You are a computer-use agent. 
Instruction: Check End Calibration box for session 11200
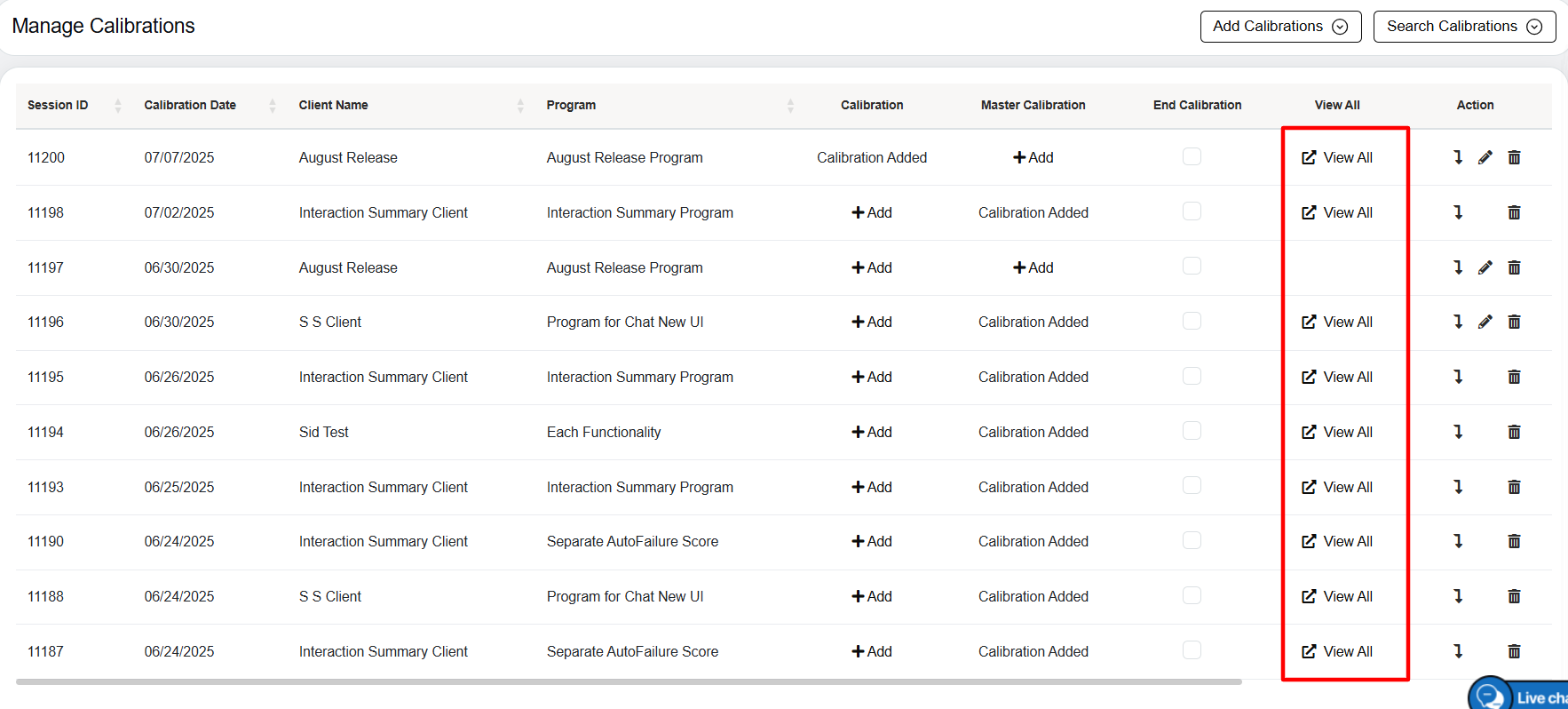pos(1192,156)
